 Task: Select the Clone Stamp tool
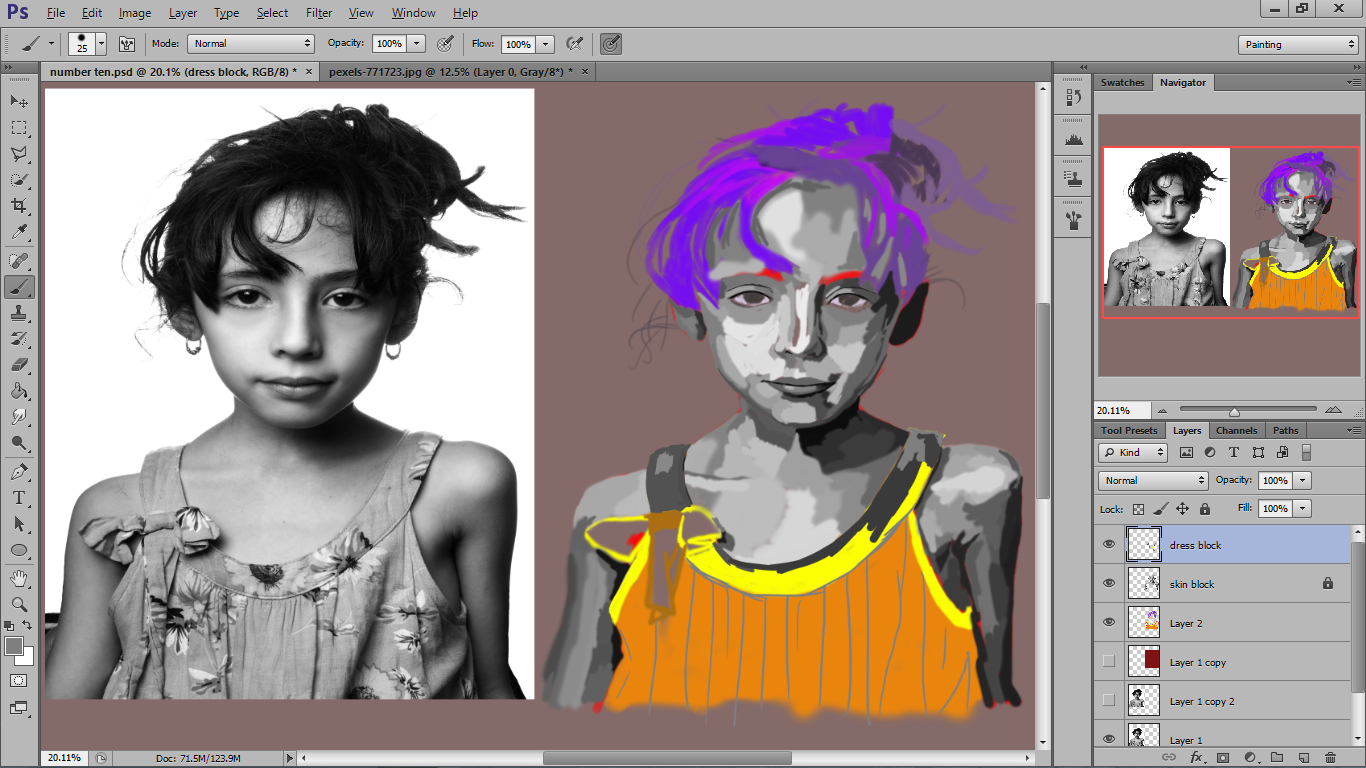(19, 313)
